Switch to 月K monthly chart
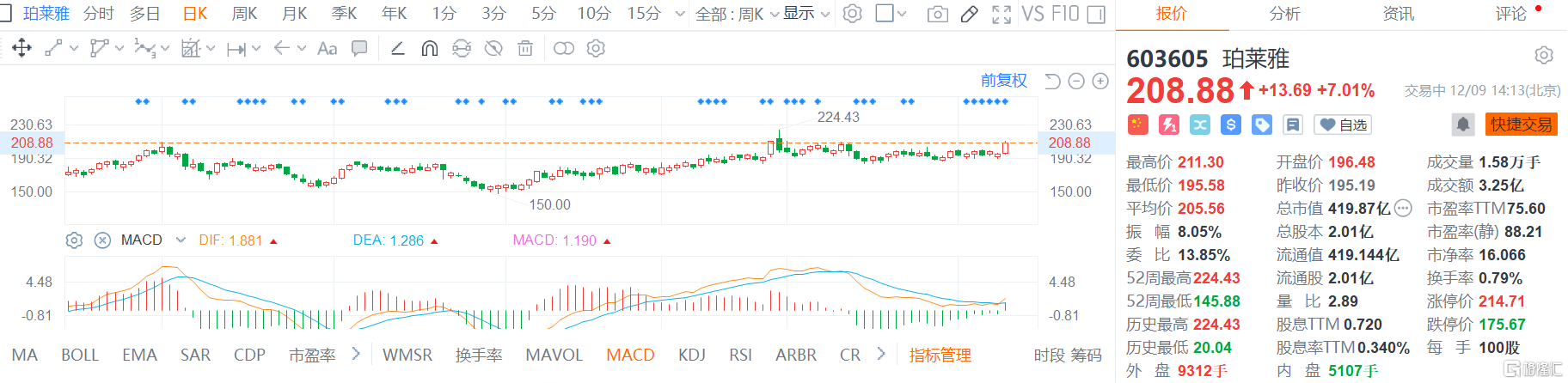This screenshot has width=1568, height=383. pyautogui.click(x=295, y=14)
